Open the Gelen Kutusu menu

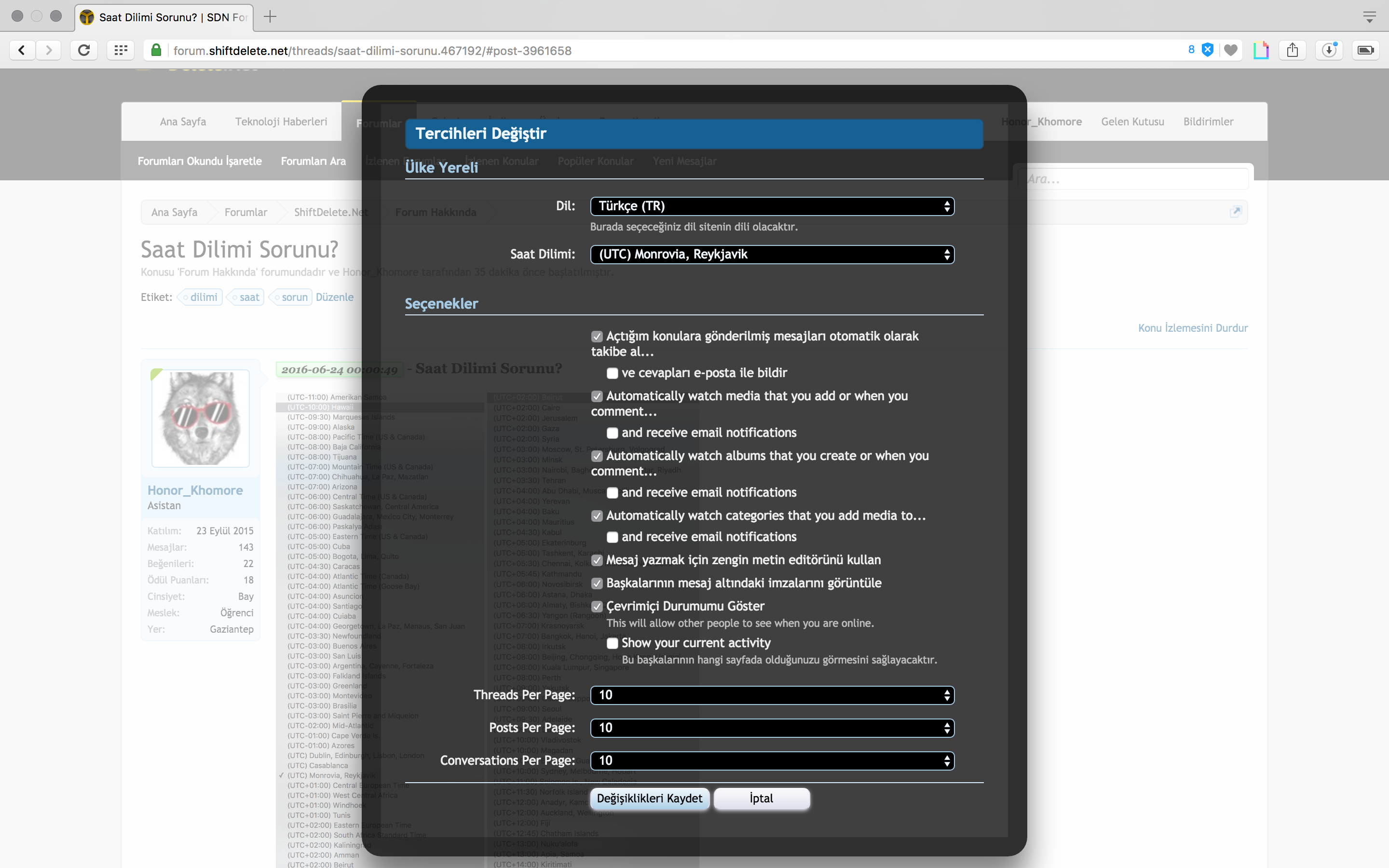[1132, 122]
